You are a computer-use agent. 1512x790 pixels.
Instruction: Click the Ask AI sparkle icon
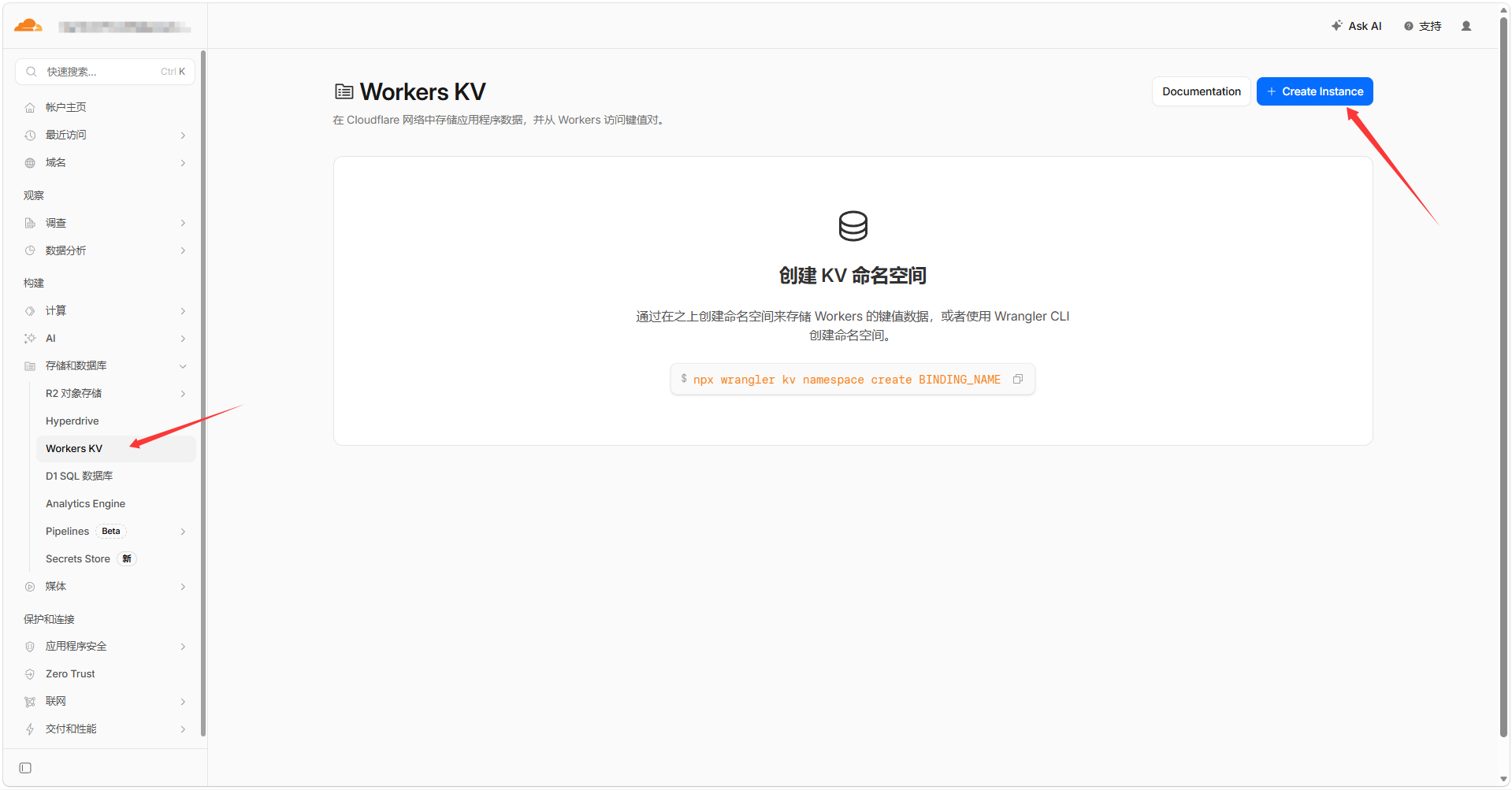[1337, 25]
